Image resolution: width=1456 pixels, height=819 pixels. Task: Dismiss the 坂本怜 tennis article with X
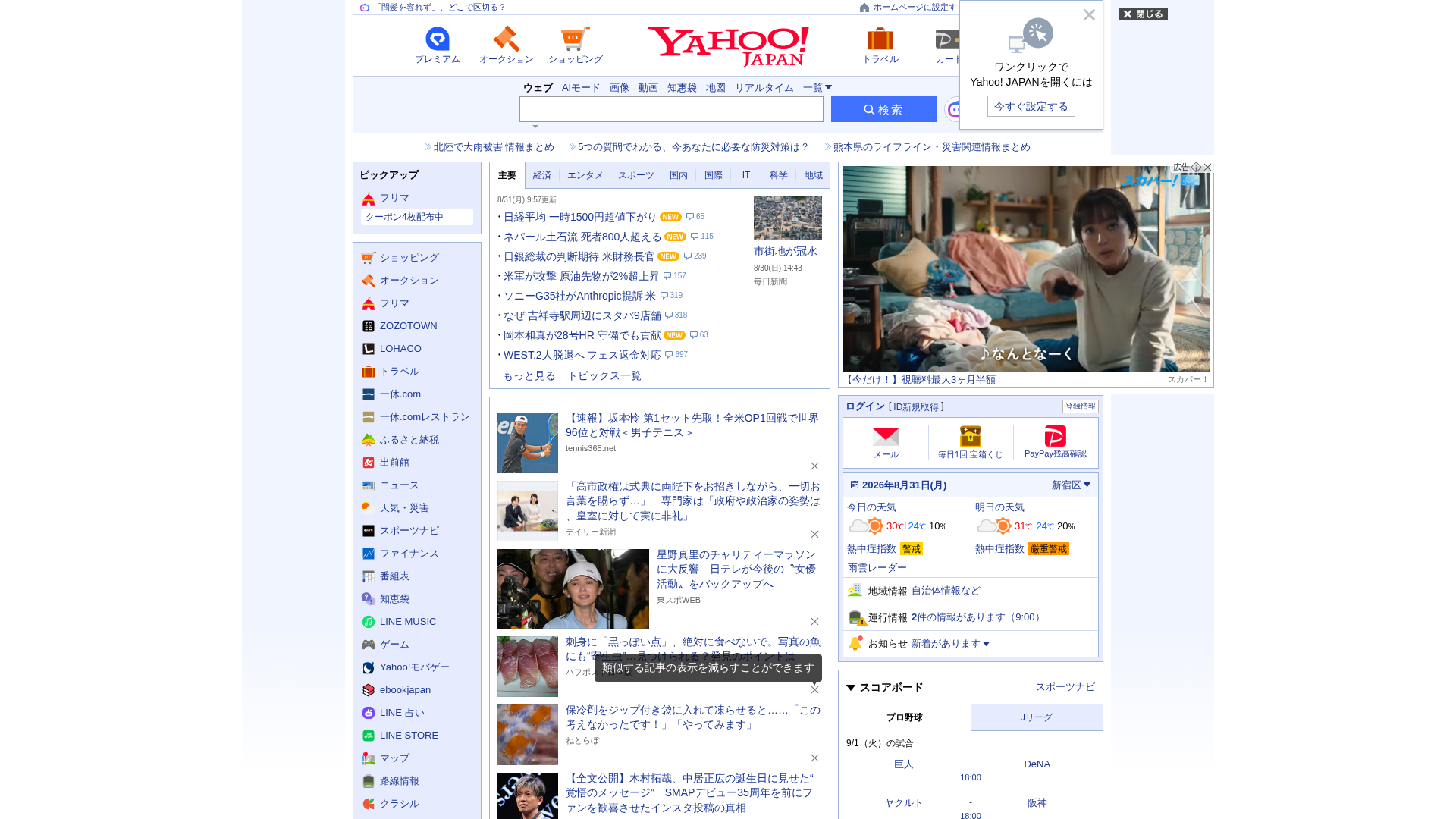814,466
